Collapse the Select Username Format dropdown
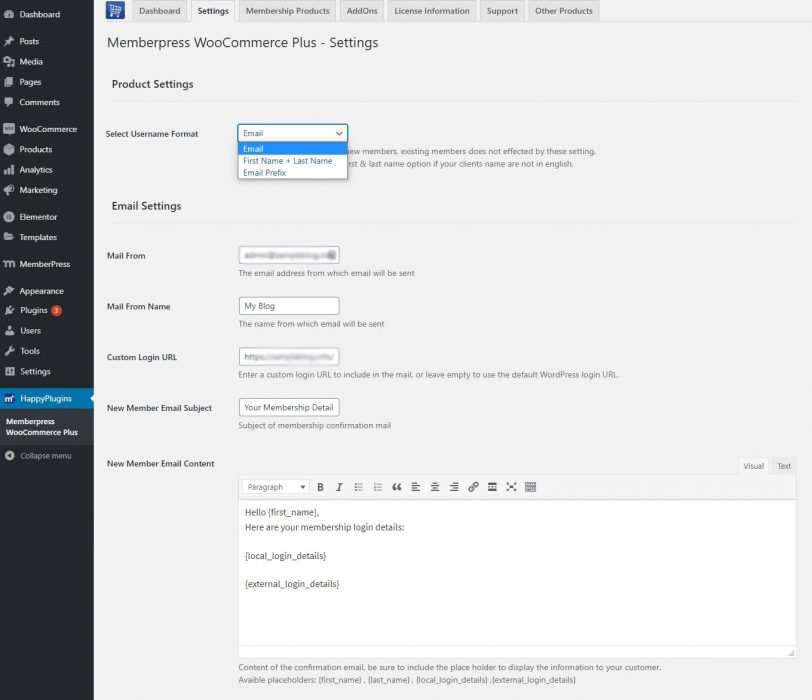 [292, 133]
